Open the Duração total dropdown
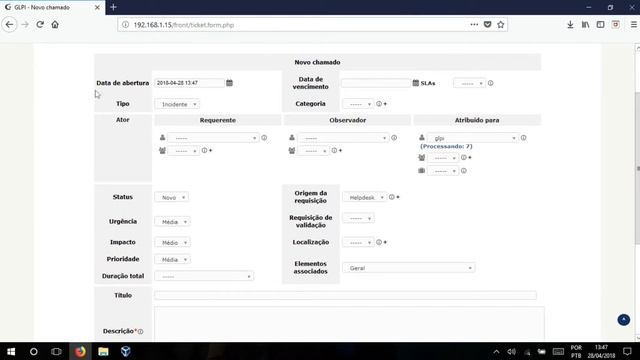640x360 pixels. pyautogui.click(x=204, y=276)
